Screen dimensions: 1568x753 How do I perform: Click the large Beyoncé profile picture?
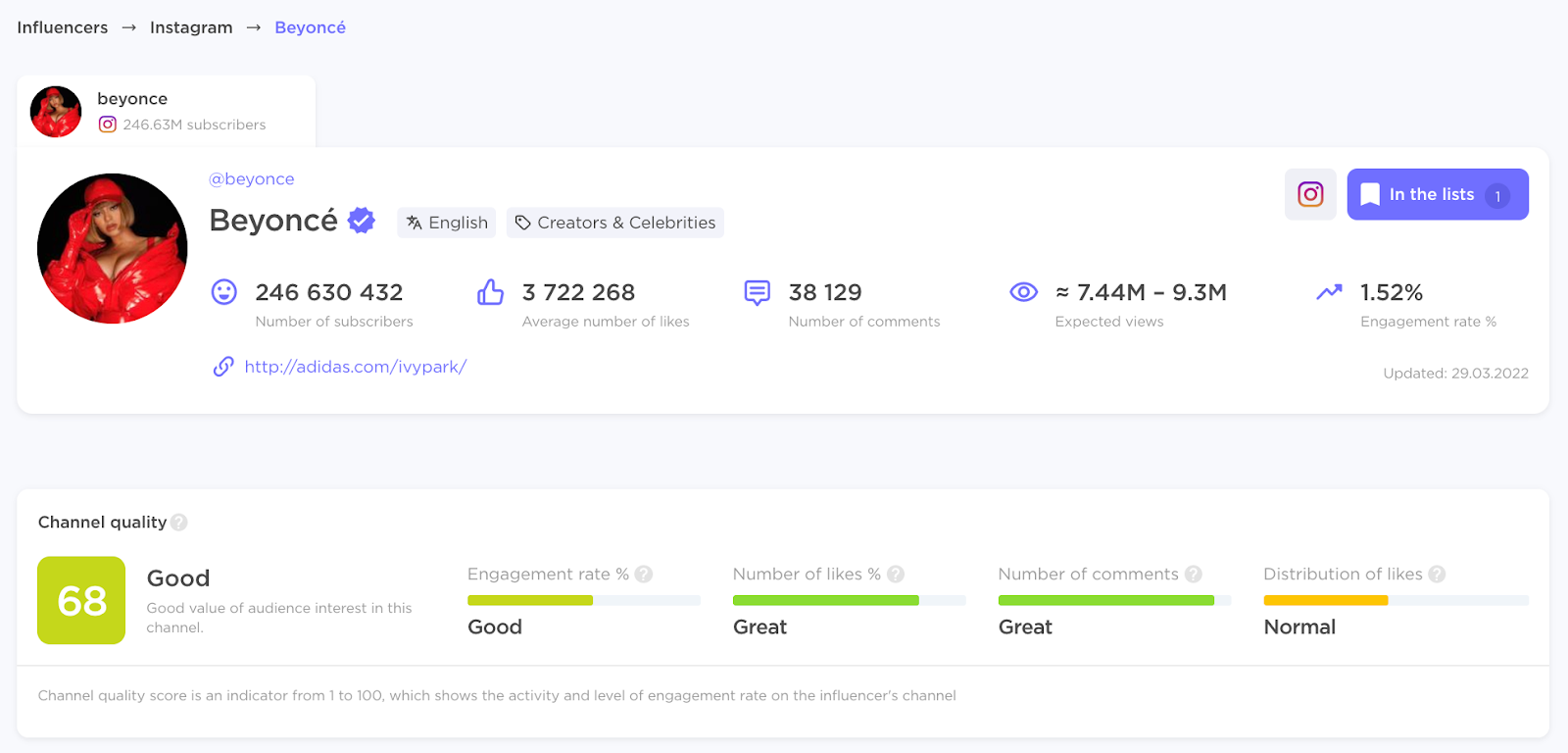[113, 249]
